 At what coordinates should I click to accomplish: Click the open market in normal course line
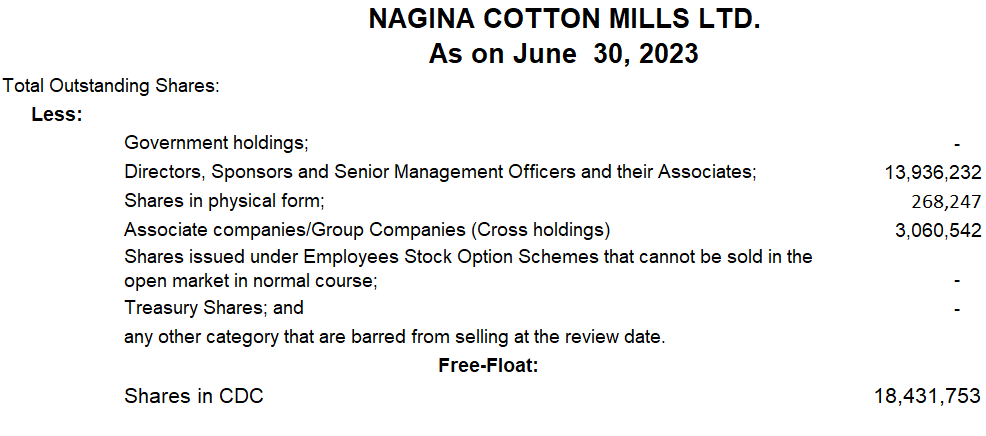coord(250,281)
